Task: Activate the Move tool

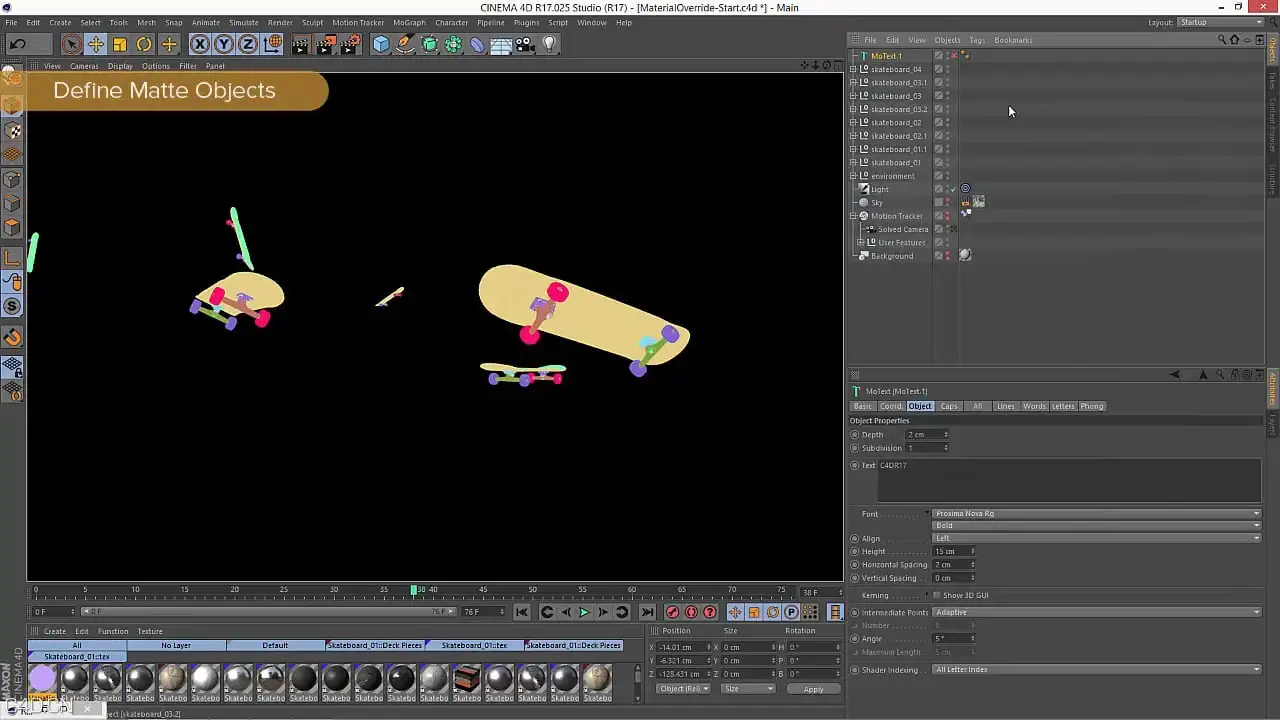Action: [x=95, y=44]
